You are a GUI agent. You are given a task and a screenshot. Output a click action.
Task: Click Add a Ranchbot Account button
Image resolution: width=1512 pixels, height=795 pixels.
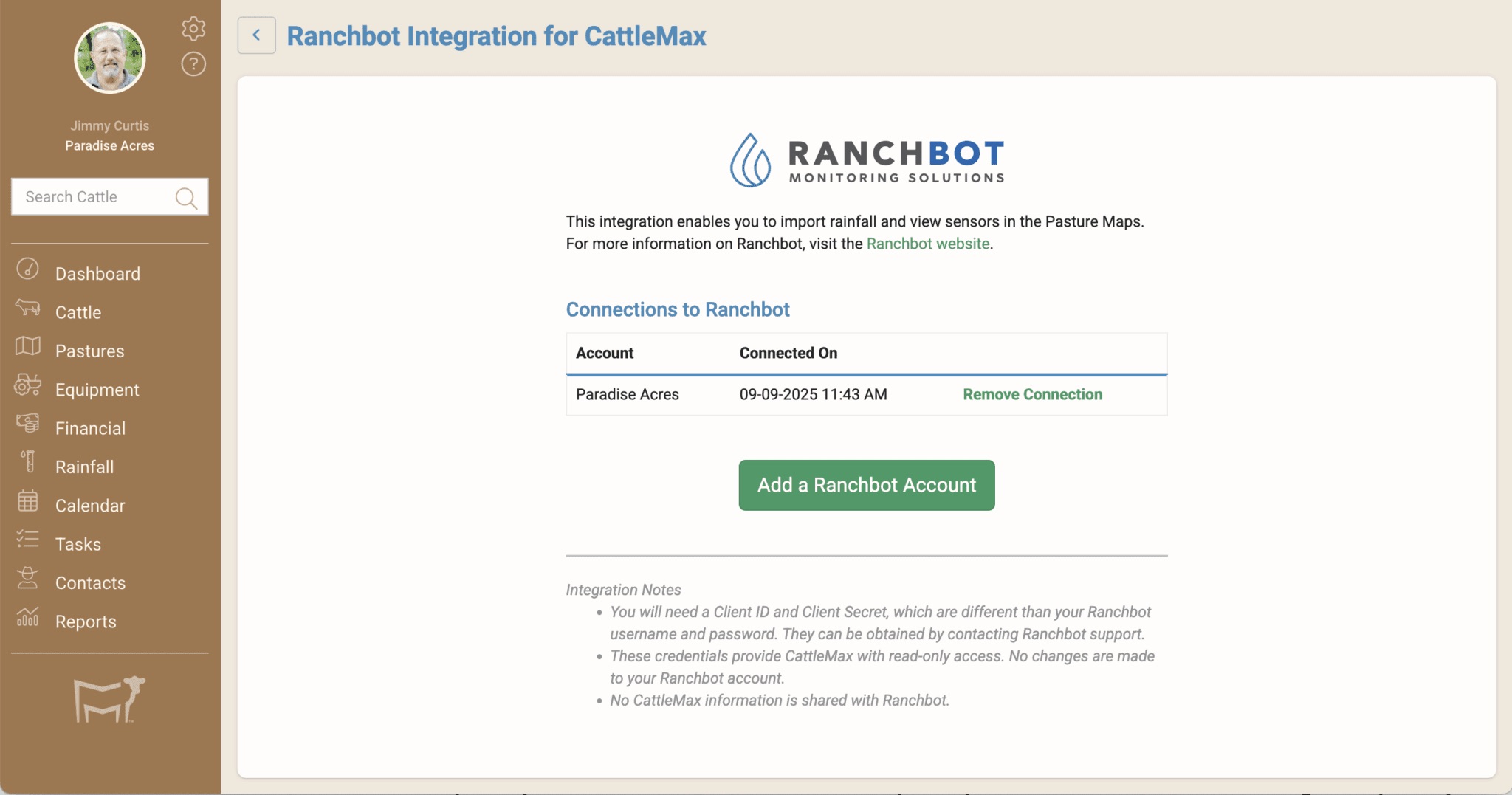pos(867,485)
